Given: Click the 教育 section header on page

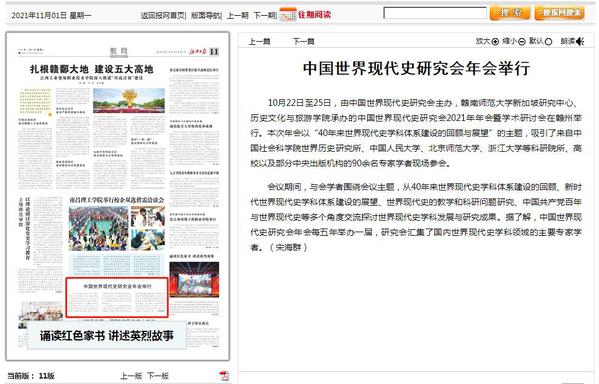Looking at the screenshot, I should click(x=119, y=51).
